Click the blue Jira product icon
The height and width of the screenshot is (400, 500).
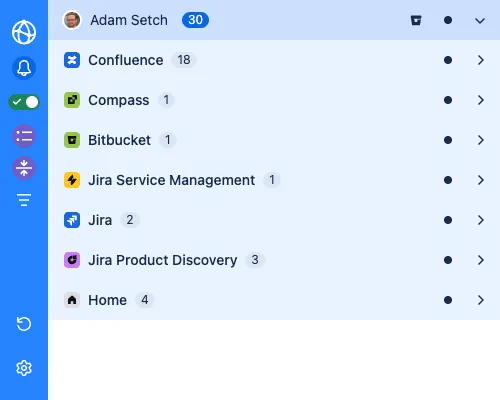(72, 220)
